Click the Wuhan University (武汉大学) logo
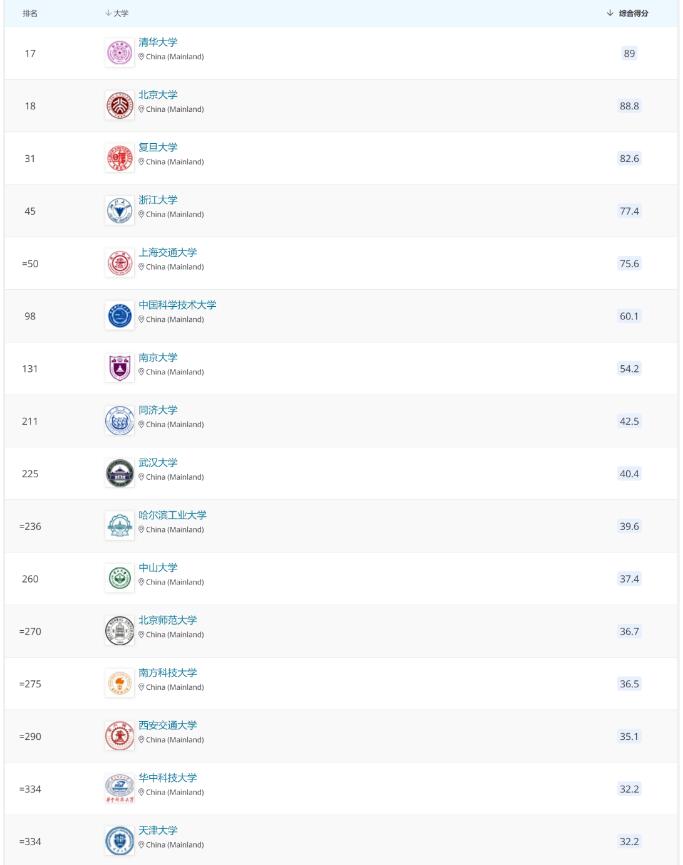The image size is (683, 865). tap(119, 473)
